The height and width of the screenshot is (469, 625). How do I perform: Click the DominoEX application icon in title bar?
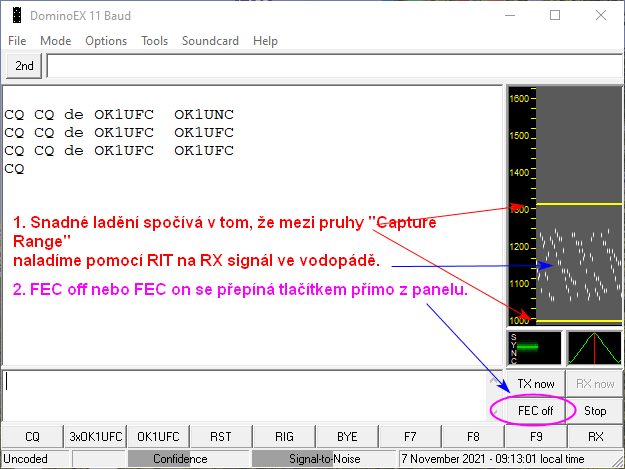pos(16,16)
